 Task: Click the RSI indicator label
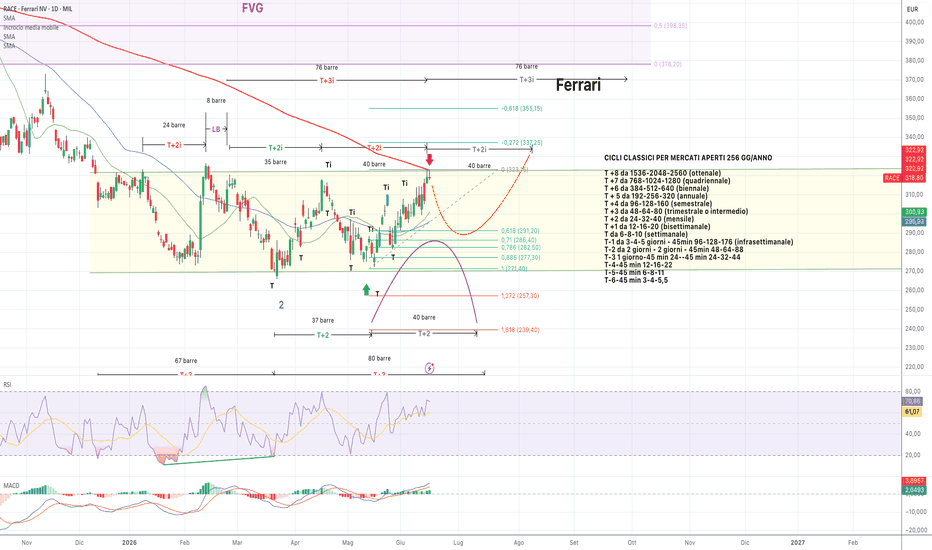click(x=7, y=385)
